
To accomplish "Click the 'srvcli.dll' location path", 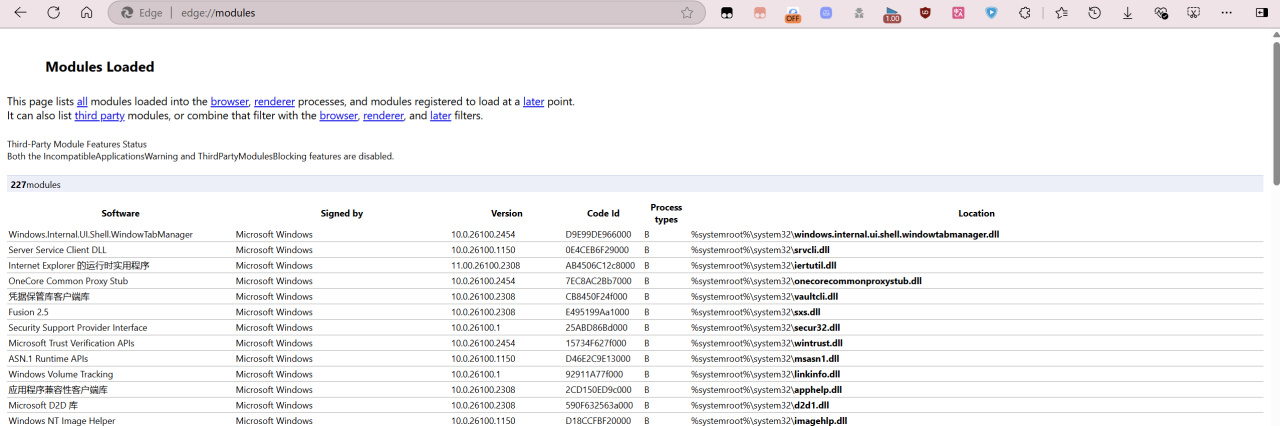I will click(x=760, y=250).
